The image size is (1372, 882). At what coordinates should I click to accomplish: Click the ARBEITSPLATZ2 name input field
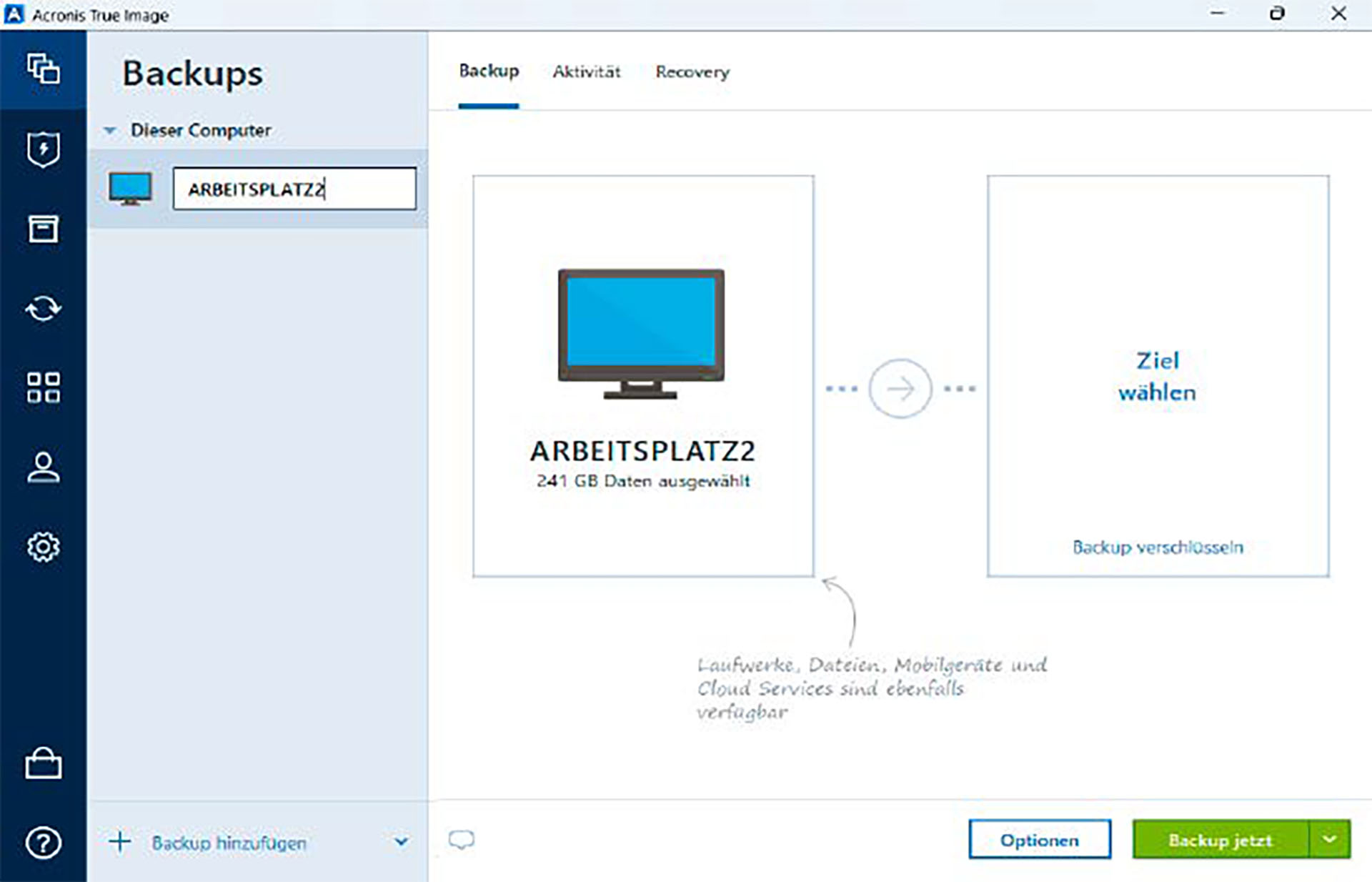pyautogui.click(x=295, y=189)
